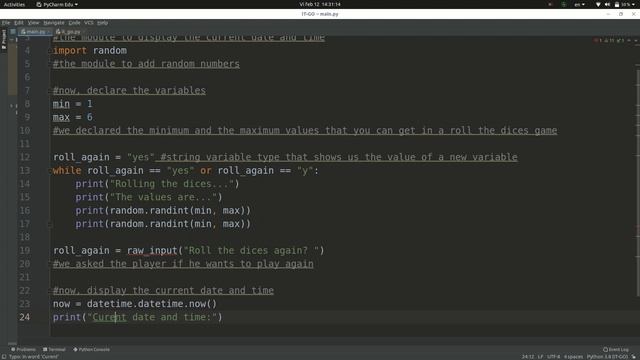Click the 4 spaces indent indicator
The image size is (640, 360).
[x=573, y=357]
